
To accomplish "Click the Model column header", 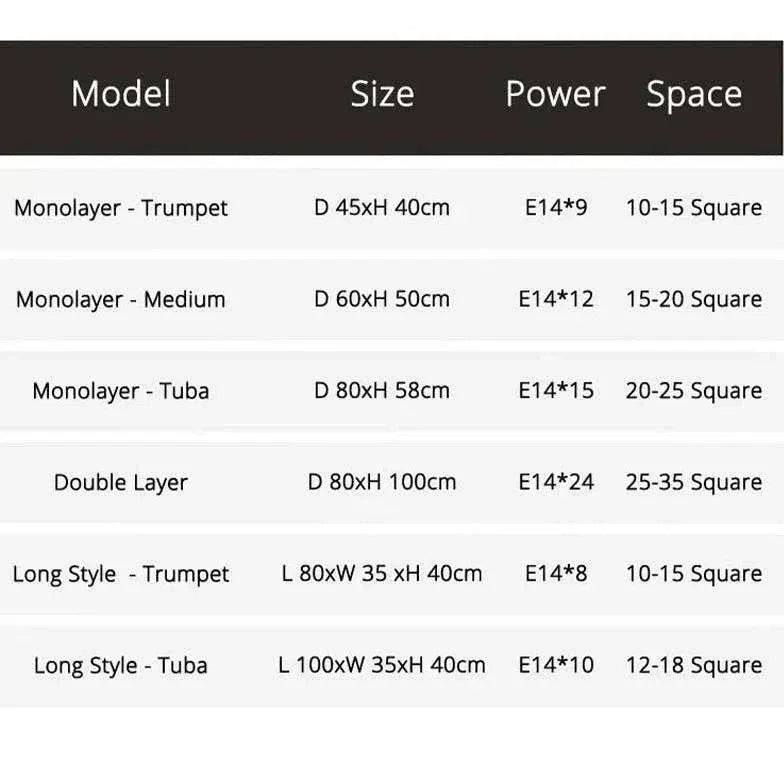I will (121, 94).
